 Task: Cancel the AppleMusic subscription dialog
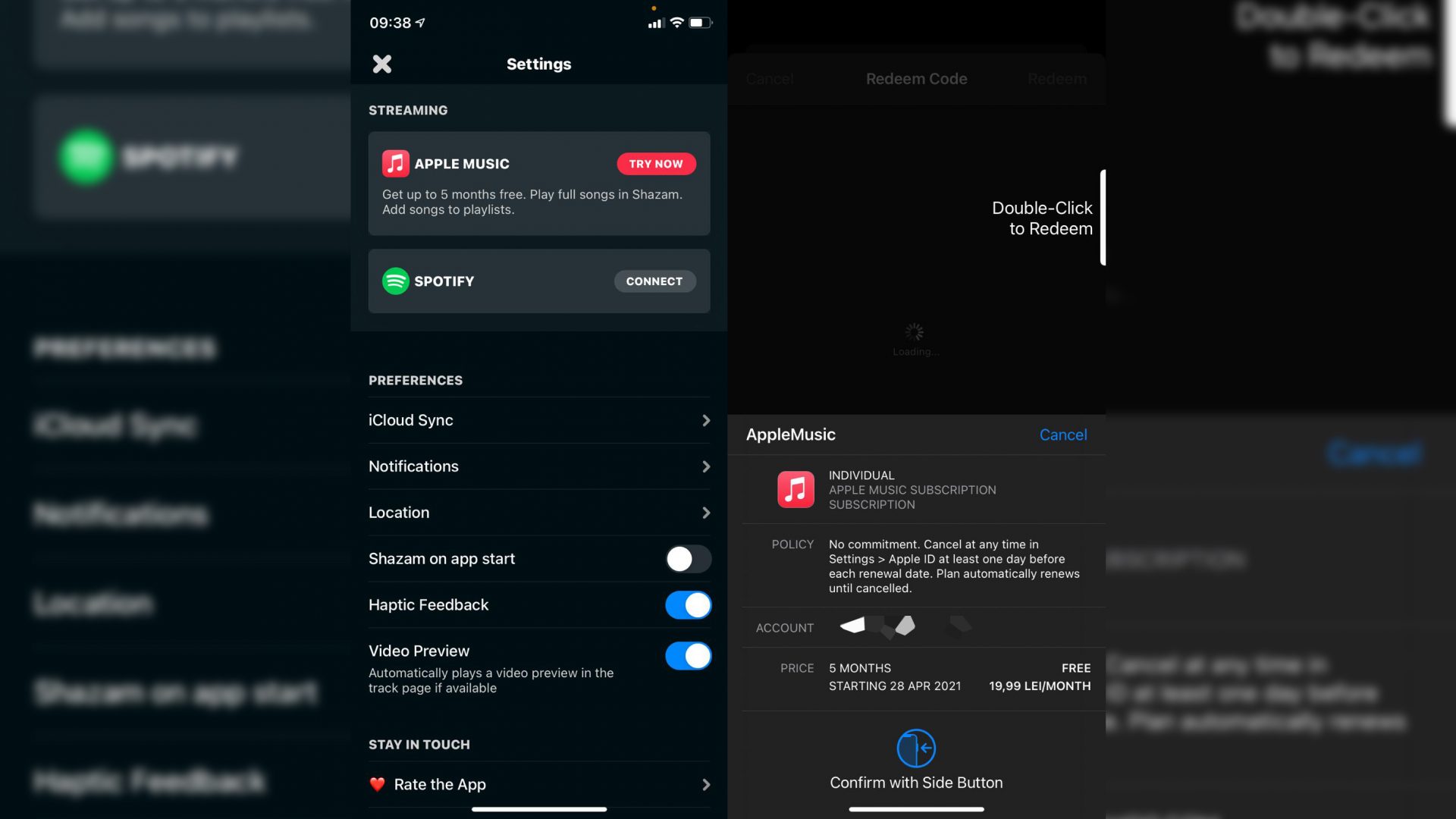coord(1063,434)
